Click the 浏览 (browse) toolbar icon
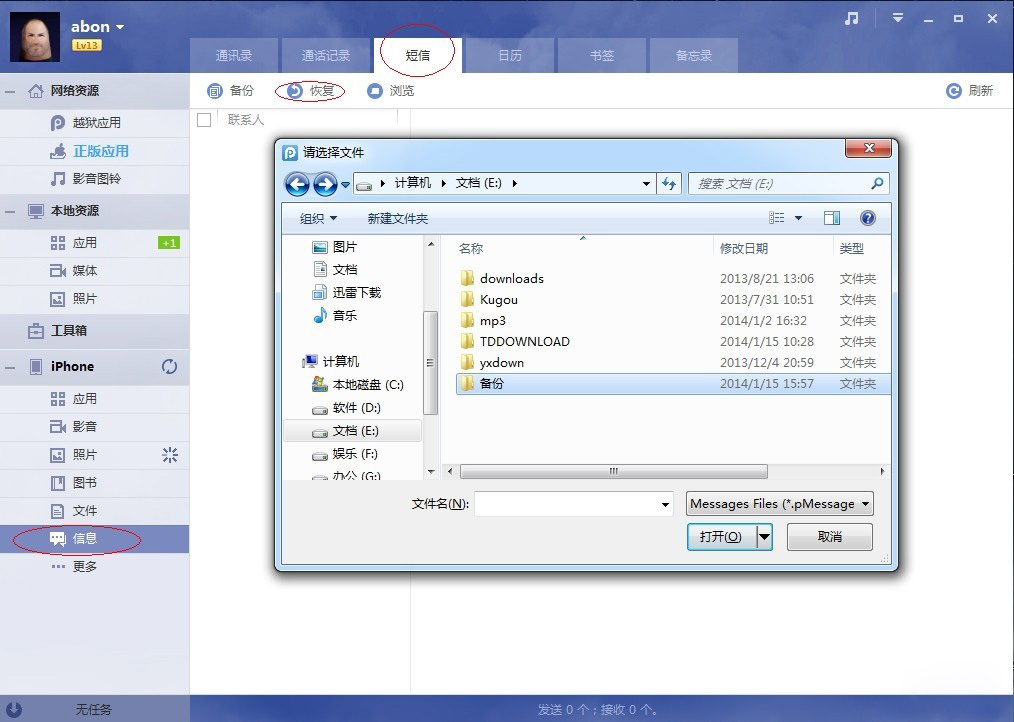 [x=375, y=91]
